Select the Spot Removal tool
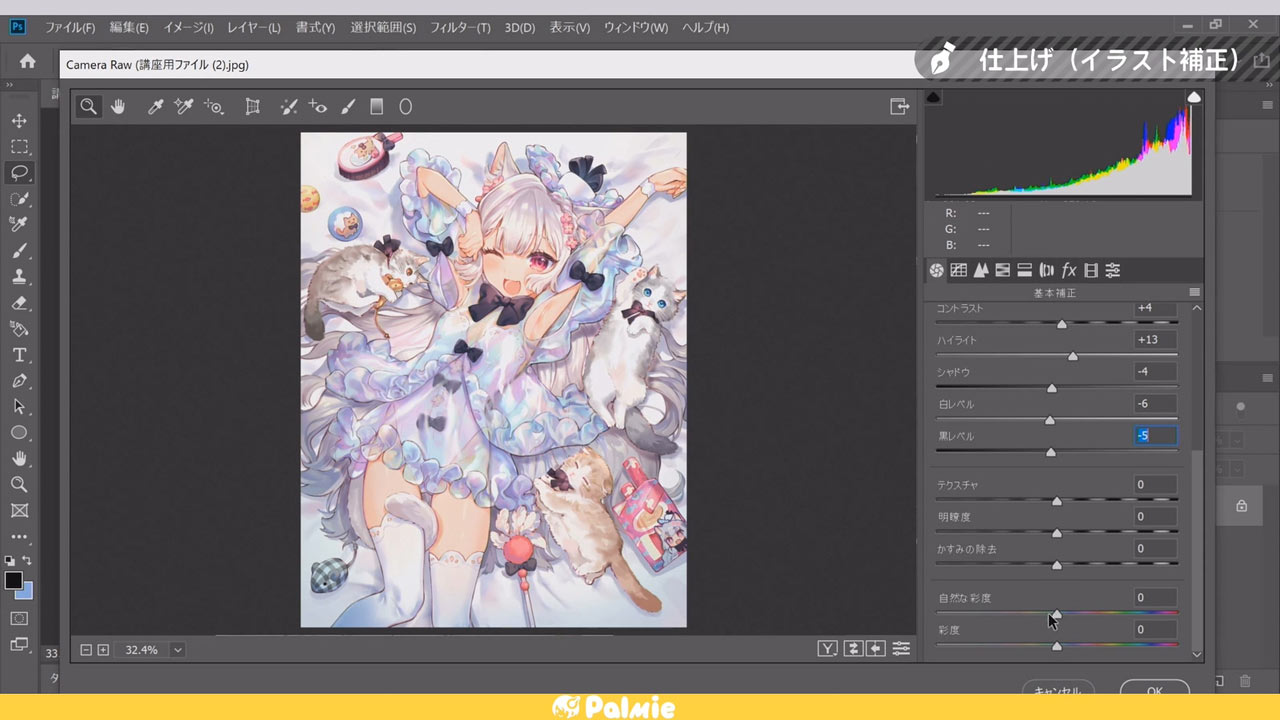The width and height of the screenshot is (1280, 720). [289, 106]
